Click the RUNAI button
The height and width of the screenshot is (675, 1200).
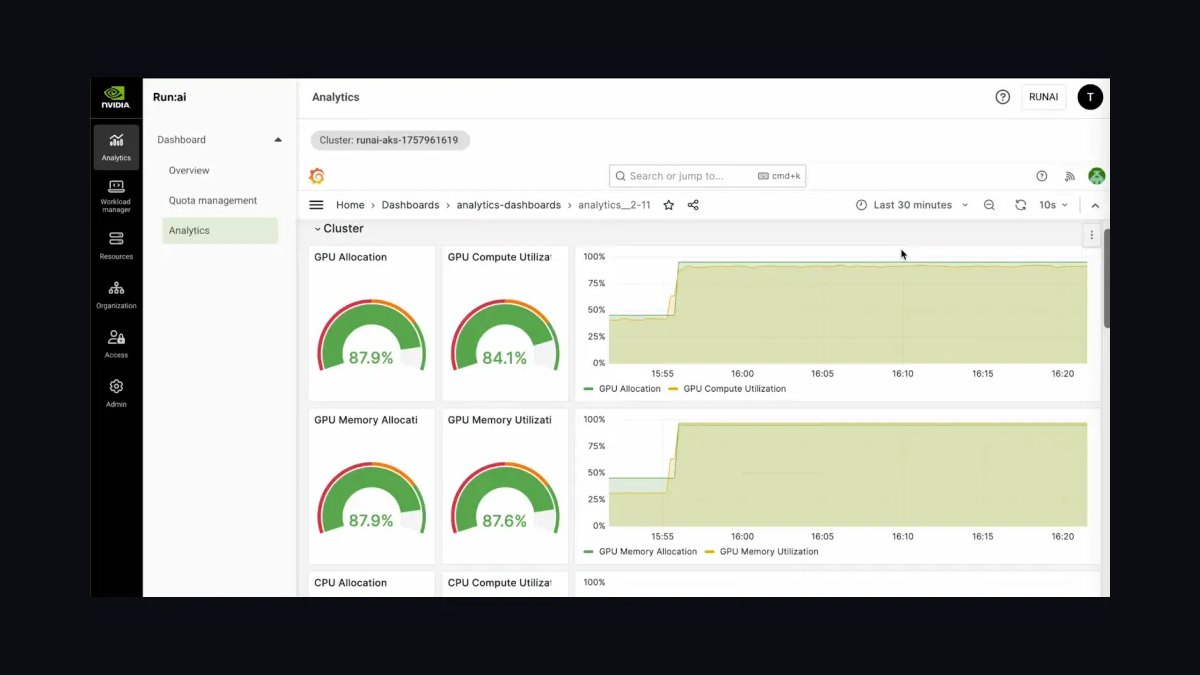(1043, 97)
